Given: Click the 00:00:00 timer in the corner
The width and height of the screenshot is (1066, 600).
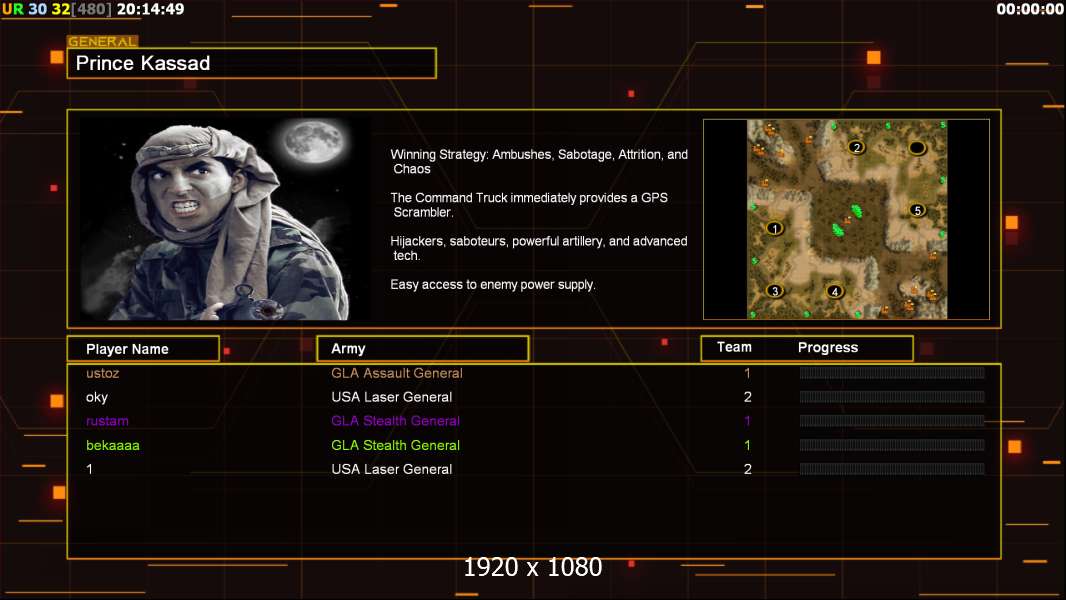Looking at the screenshot, I should click(1029, 9).
